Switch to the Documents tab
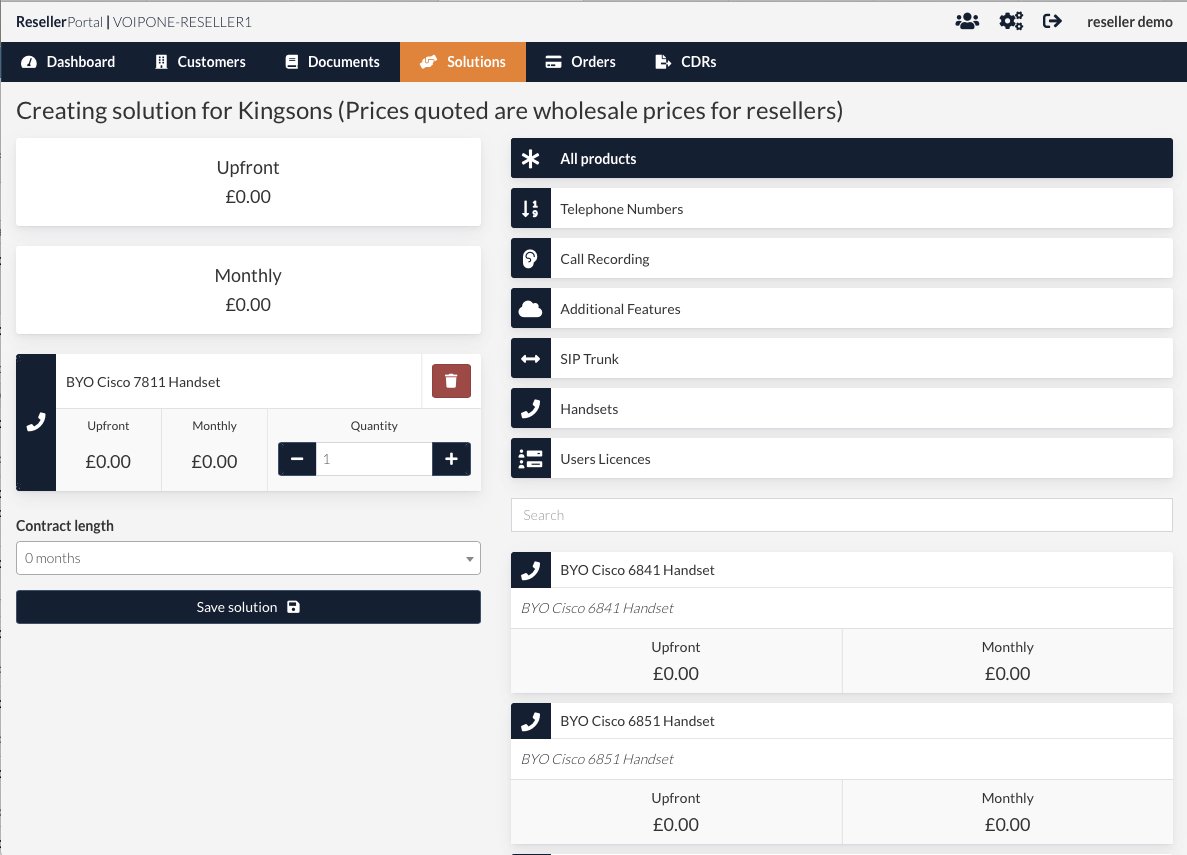Image resolution: width=1187 pixels, height=855 pixels. [x=332, y=62]
